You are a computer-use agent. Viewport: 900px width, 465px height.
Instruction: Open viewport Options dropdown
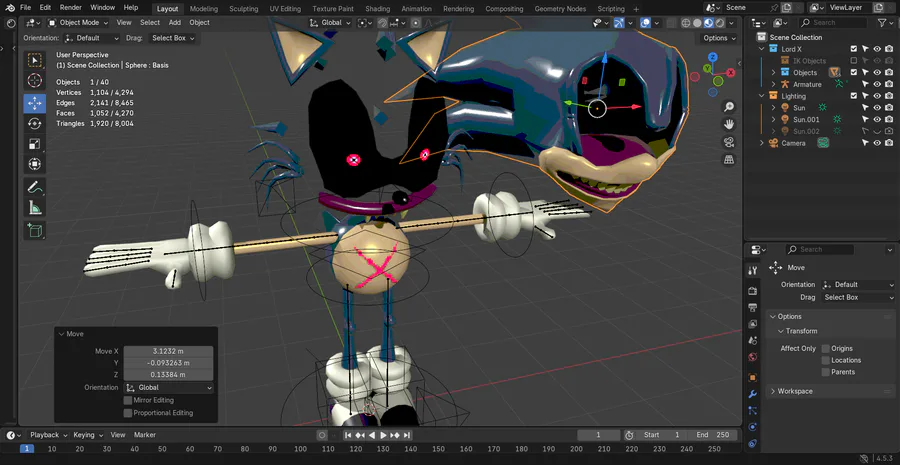[x=719, y=38]
